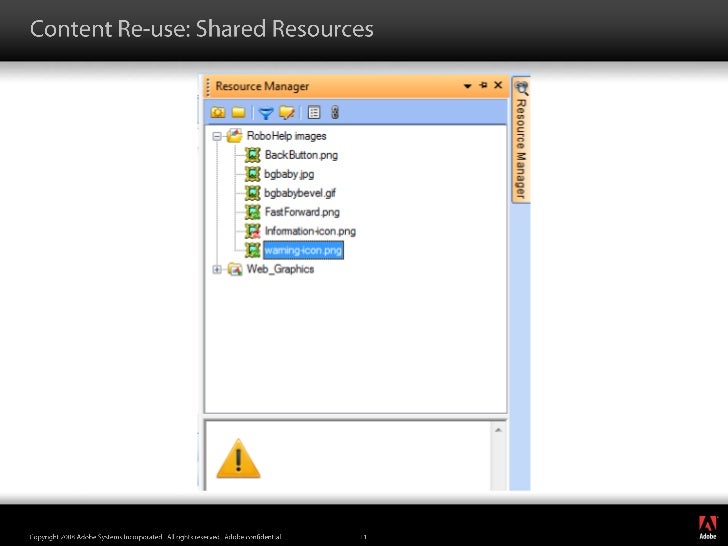Click the highlighted warning-icon.png file
The image size is (728, 546).
pyautogui.click(x=303, y=250)
